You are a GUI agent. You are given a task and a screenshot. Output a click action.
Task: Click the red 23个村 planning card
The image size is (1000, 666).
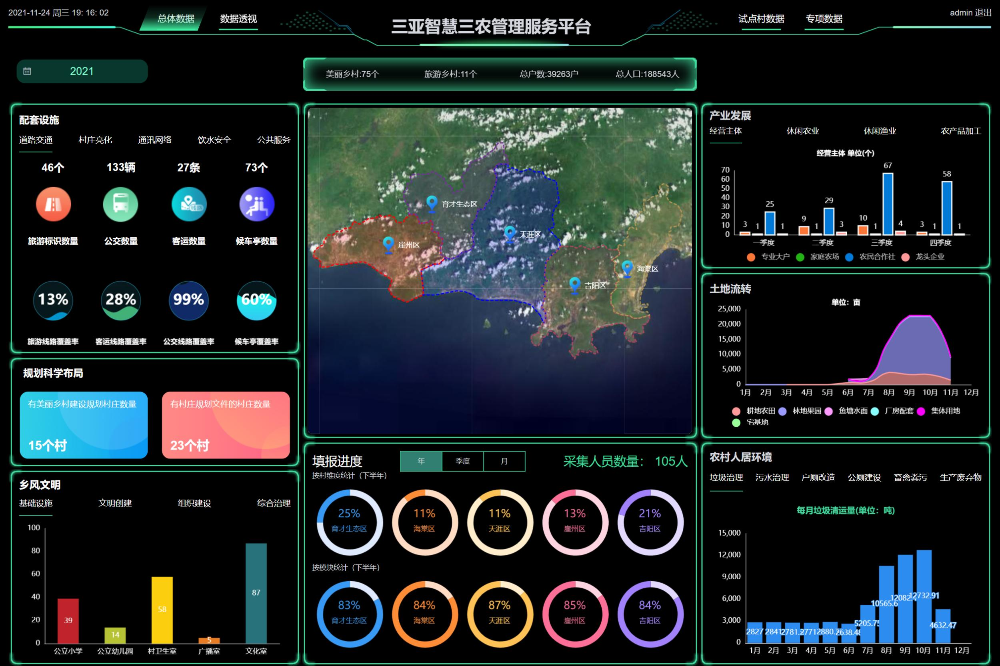226,425
